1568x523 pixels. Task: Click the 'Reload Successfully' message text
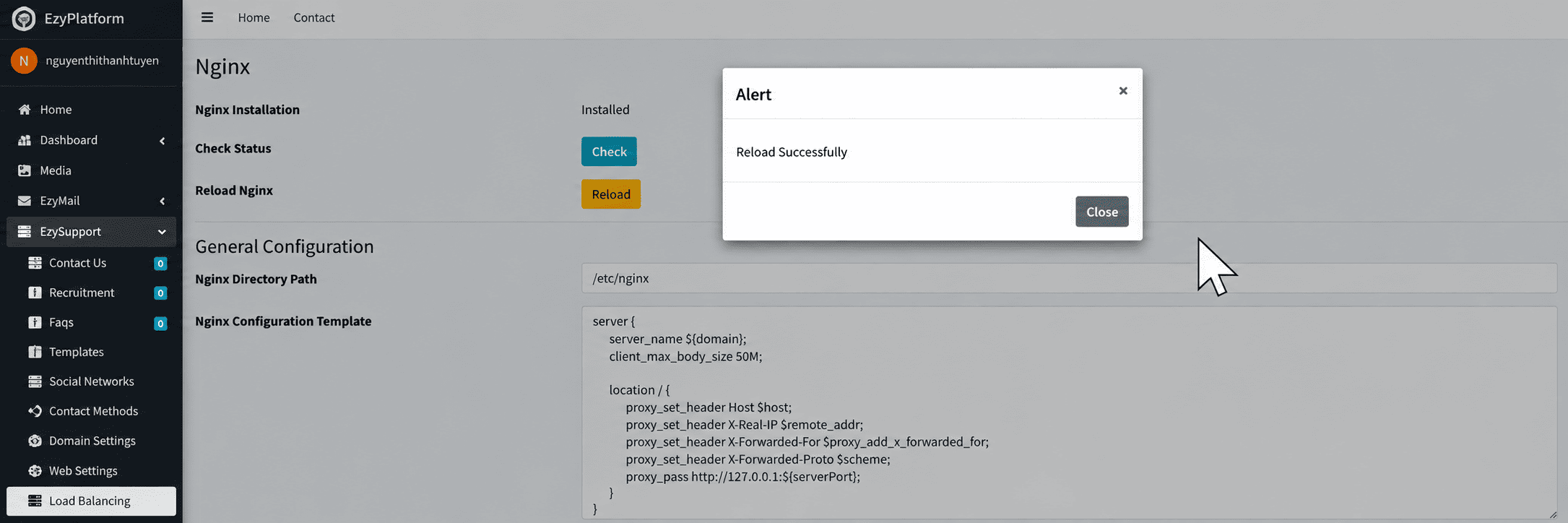[792, 152]
